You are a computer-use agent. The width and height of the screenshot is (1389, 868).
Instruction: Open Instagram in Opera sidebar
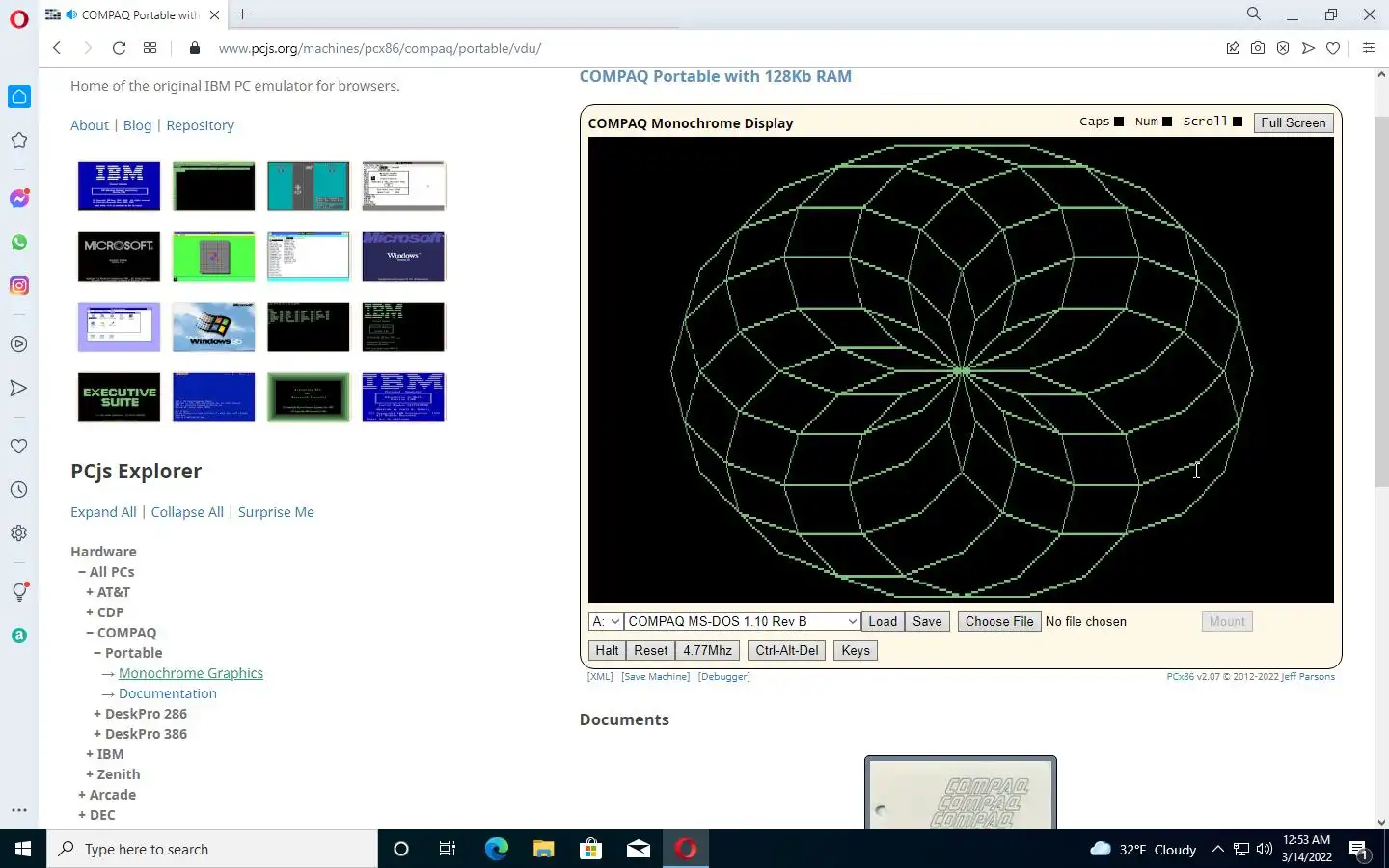[x=19, y=285]
